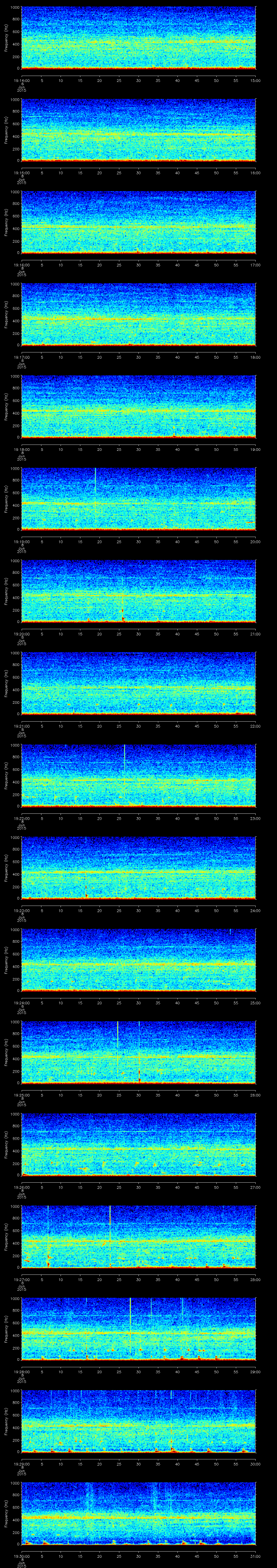Open the spectrogram panel starting at 19:17:00
Screen dimensions: 277x1568
point(138,314)
